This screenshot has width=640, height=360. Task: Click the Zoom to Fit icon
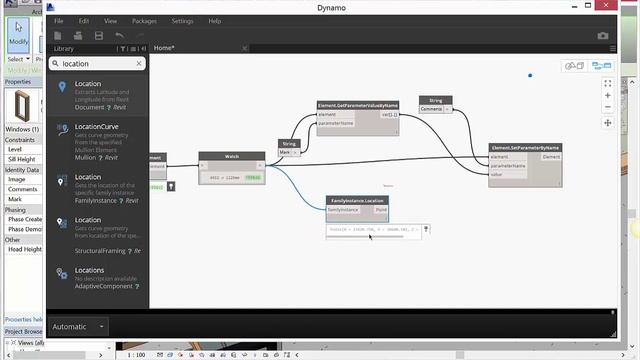pos(608,83)
